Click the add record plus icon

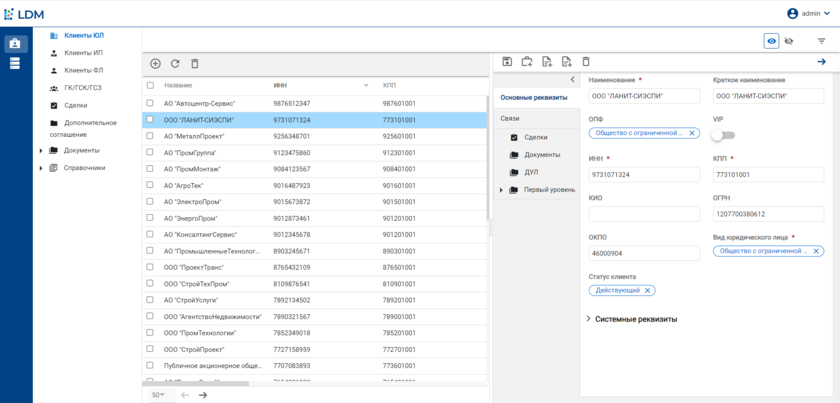tap(155, 64)
